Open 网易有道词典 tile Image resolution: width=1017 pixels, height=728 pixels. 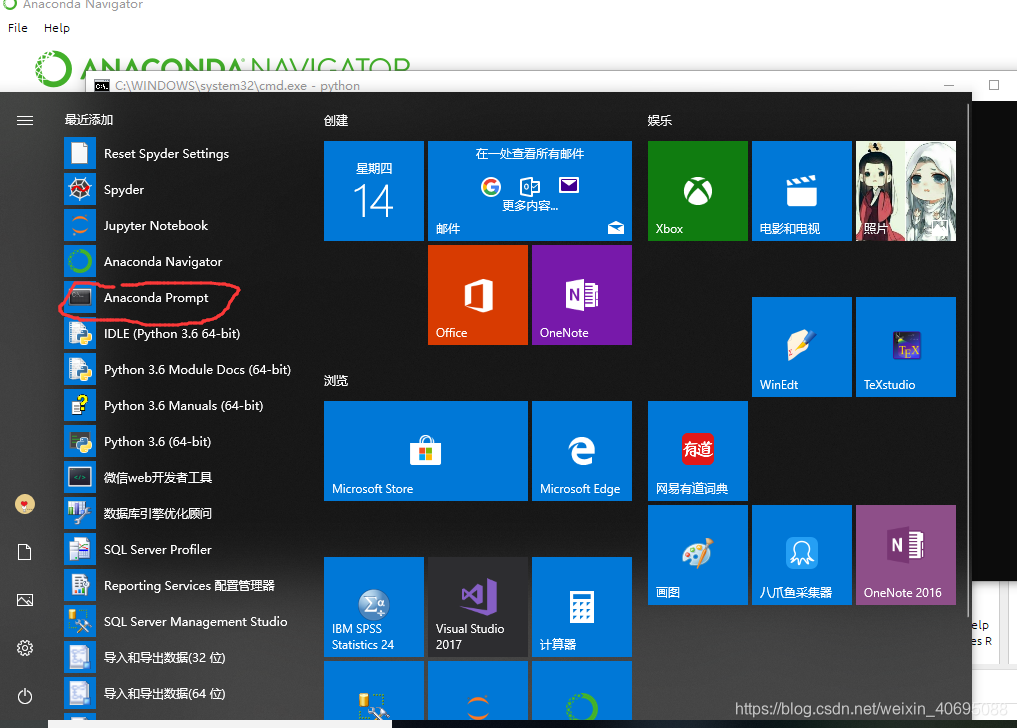click(x=698, y=451)
